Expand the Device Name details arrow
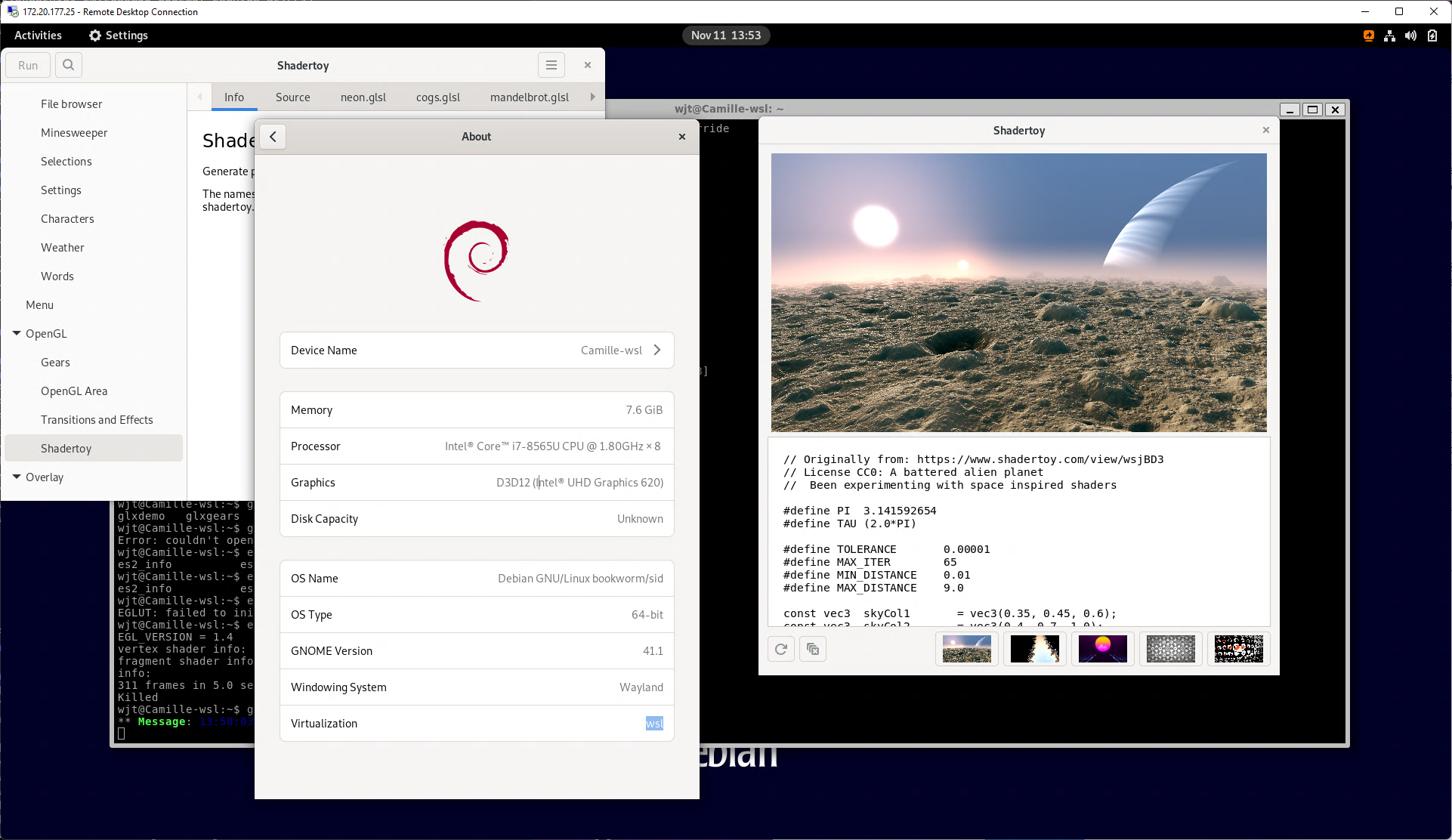Screen dimensions: 1452x840 pos(659,350)
